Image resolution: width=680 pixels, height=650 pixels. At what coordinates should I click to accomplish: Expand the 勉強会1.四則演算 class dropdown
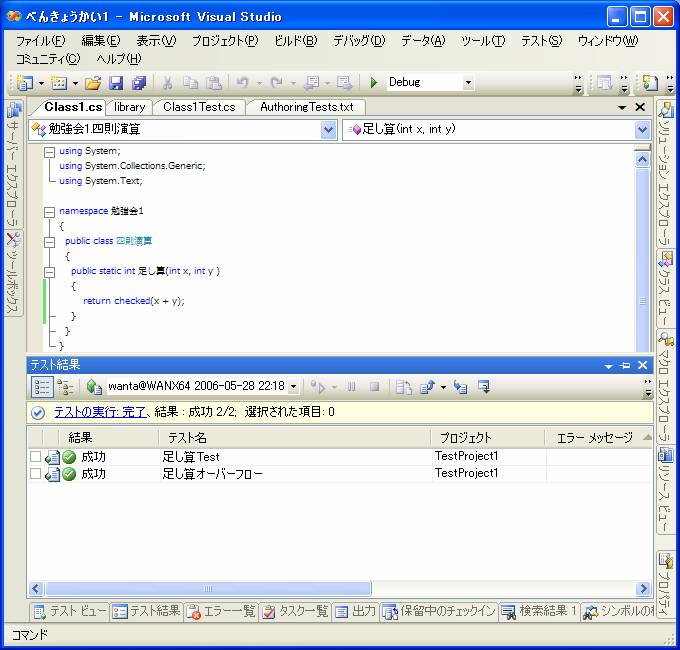(x=329, y=129)
